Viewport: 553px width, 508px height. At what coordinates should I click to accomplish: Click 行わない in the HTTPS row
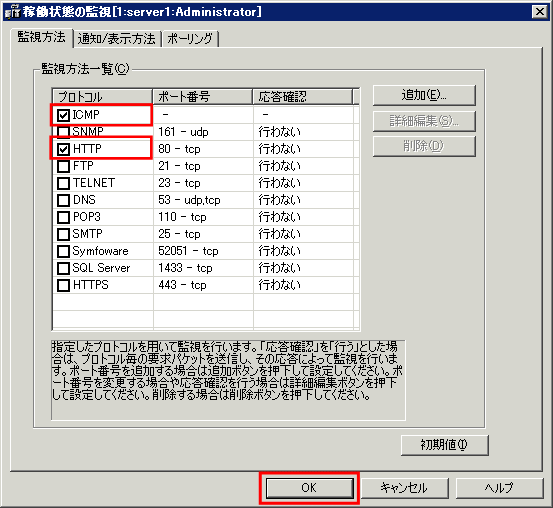pyautogui.click(x=280, y=285)
